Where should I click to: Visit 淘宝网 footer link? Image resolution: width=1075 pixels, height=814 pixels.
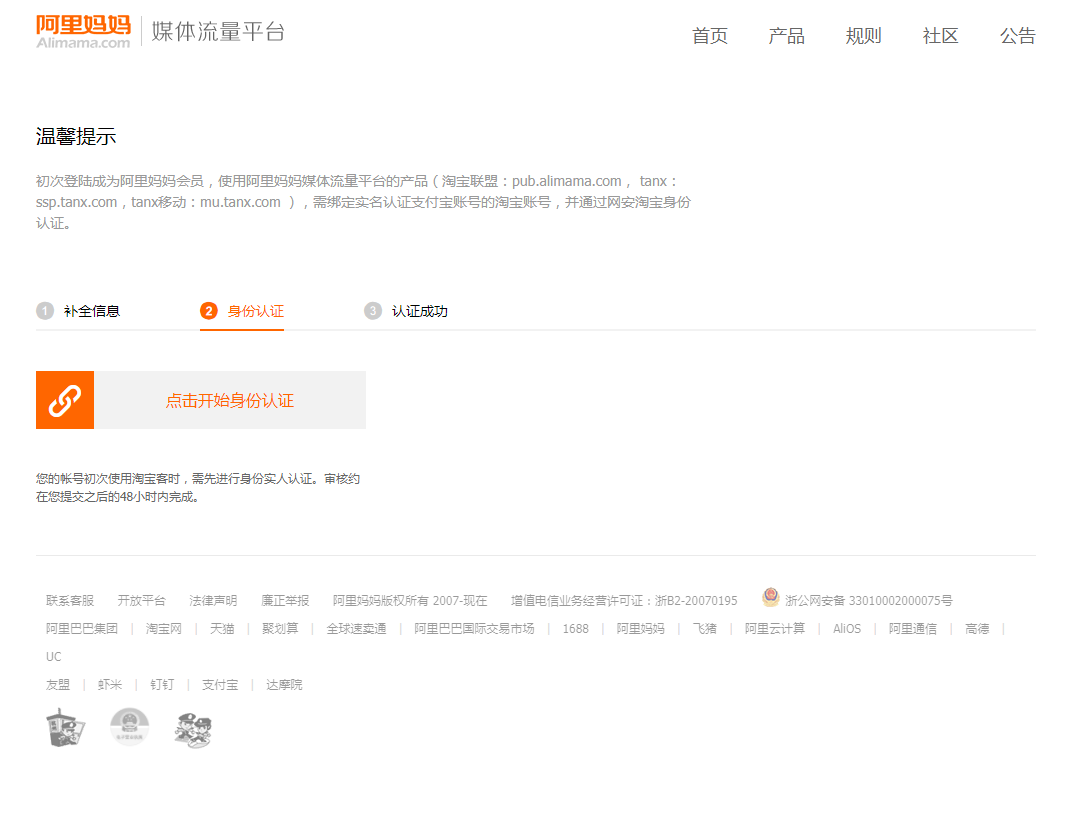[x=163, y=629]
